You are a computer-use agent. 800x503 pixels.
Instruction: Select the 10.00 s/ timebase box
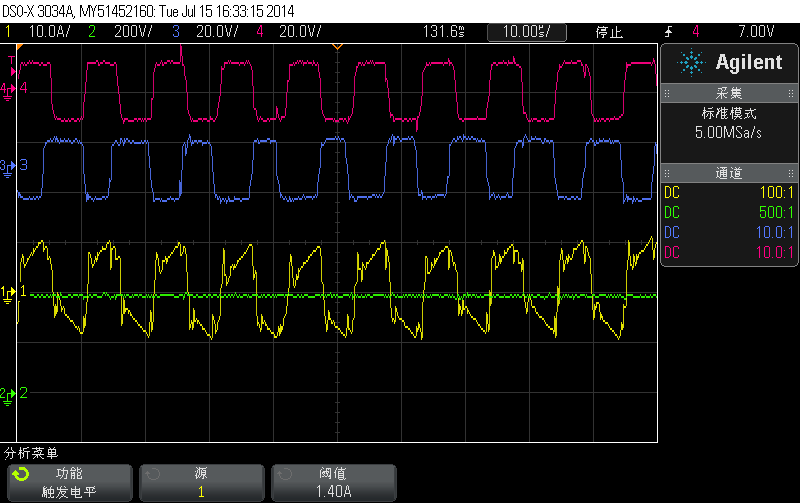pyautogui.click(x=527, y=32)
